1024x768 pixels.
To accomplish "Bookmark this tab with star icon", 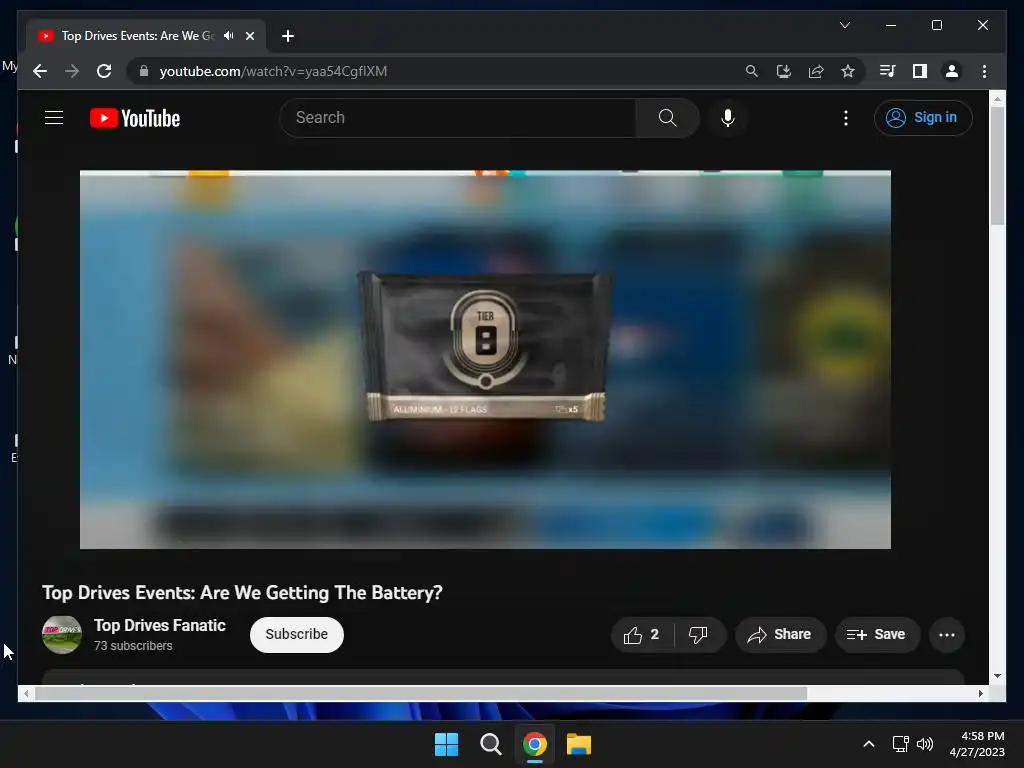I will [848, 71].
